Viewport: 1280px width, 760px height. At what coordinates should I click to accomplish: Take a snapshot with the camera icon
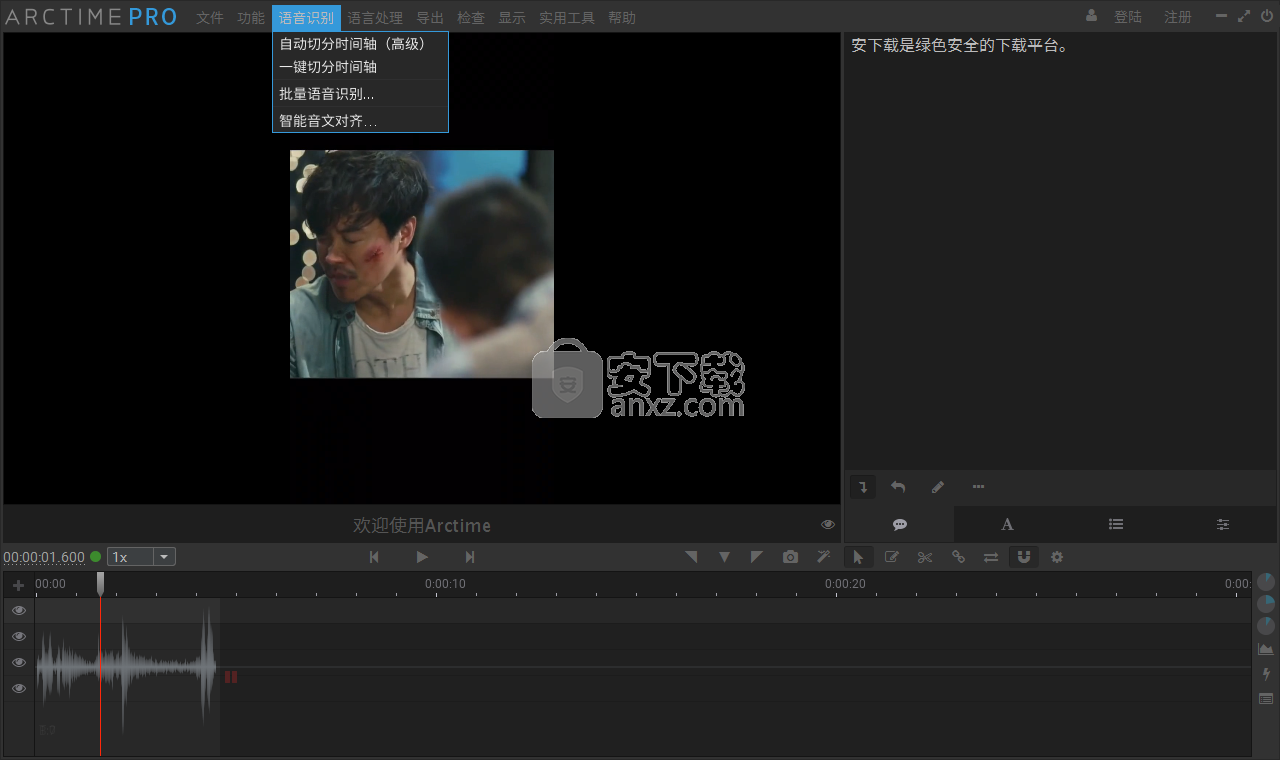click(791, 557)
